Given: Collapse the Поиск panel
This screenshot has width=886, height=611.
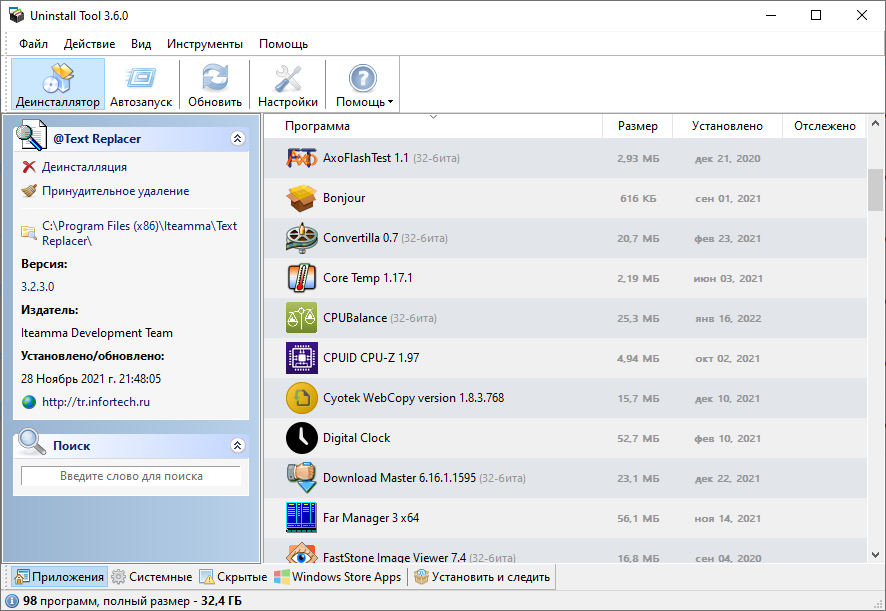Looking at the screenshot, I should (237, 445).
